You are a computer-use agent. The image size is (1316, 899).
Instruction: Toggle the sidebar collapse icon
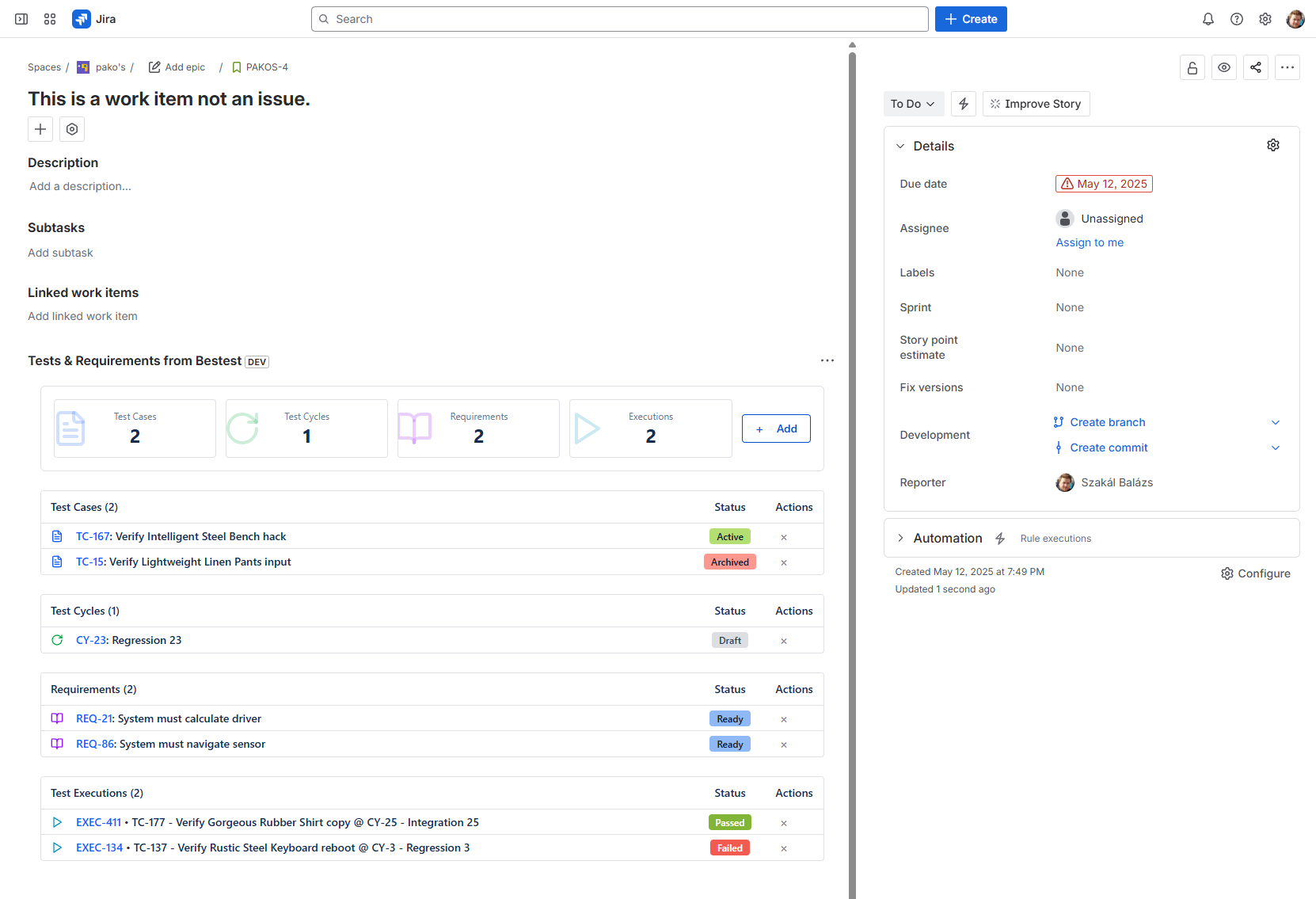(21, 19)
